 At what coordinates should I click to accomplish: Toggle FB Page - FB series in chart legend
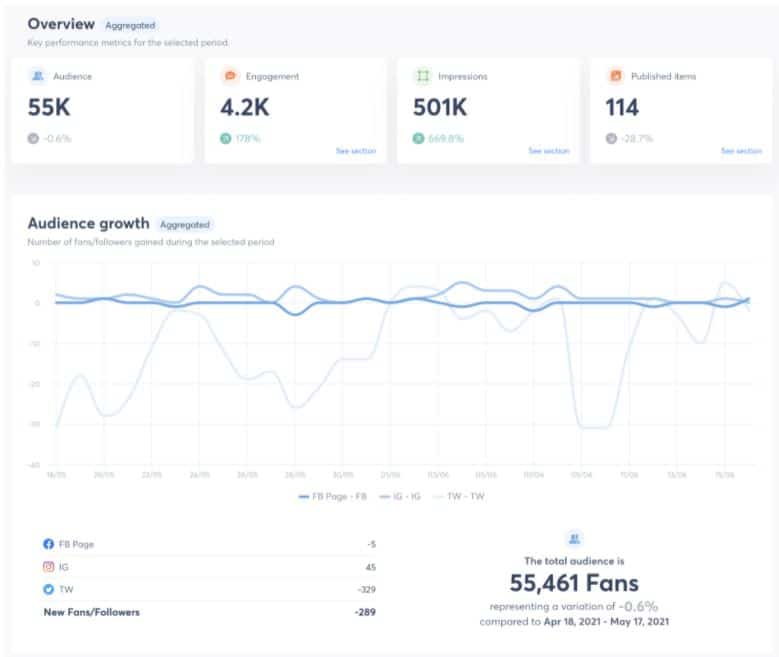point(332,496)
